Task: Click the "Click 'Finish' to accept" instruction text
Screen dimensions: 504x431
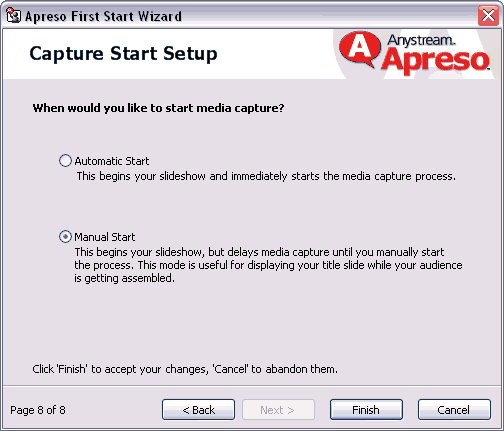Action: [x=185, y=369]
